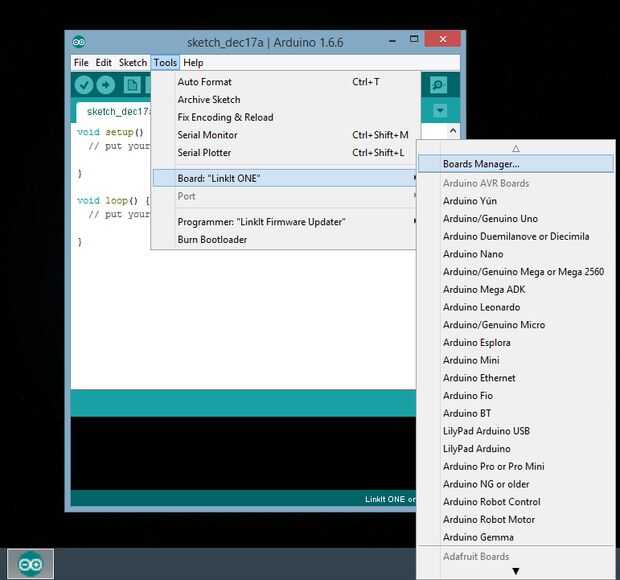
Task: Click the black console output area
Action: (243, 453)
